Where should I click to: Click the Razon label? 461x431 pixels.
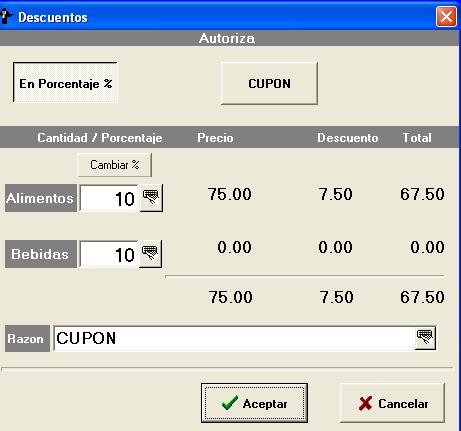[x=27, y=338]
